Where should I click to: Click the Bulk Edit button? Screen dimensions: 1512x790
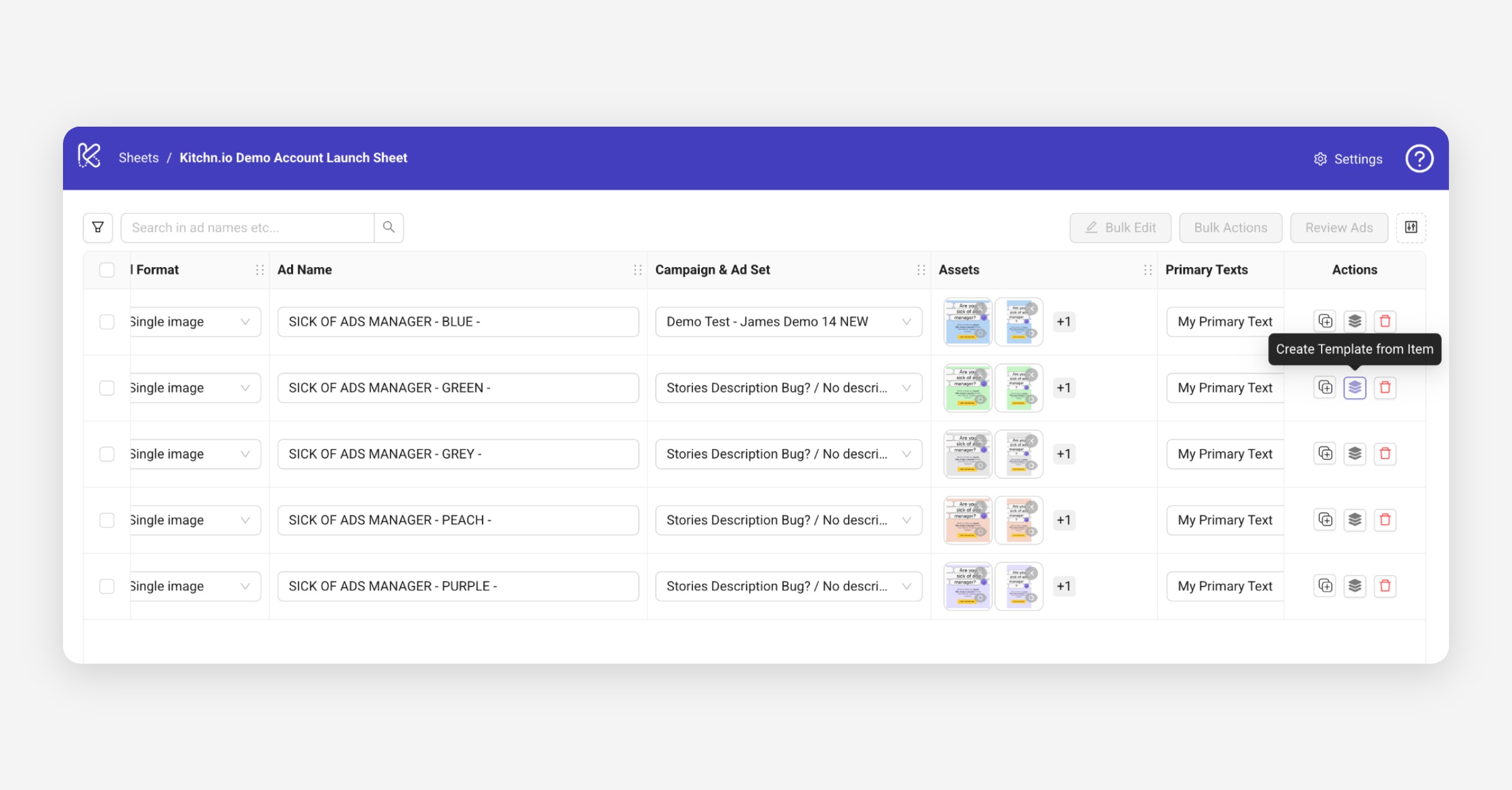(1120, 227)
